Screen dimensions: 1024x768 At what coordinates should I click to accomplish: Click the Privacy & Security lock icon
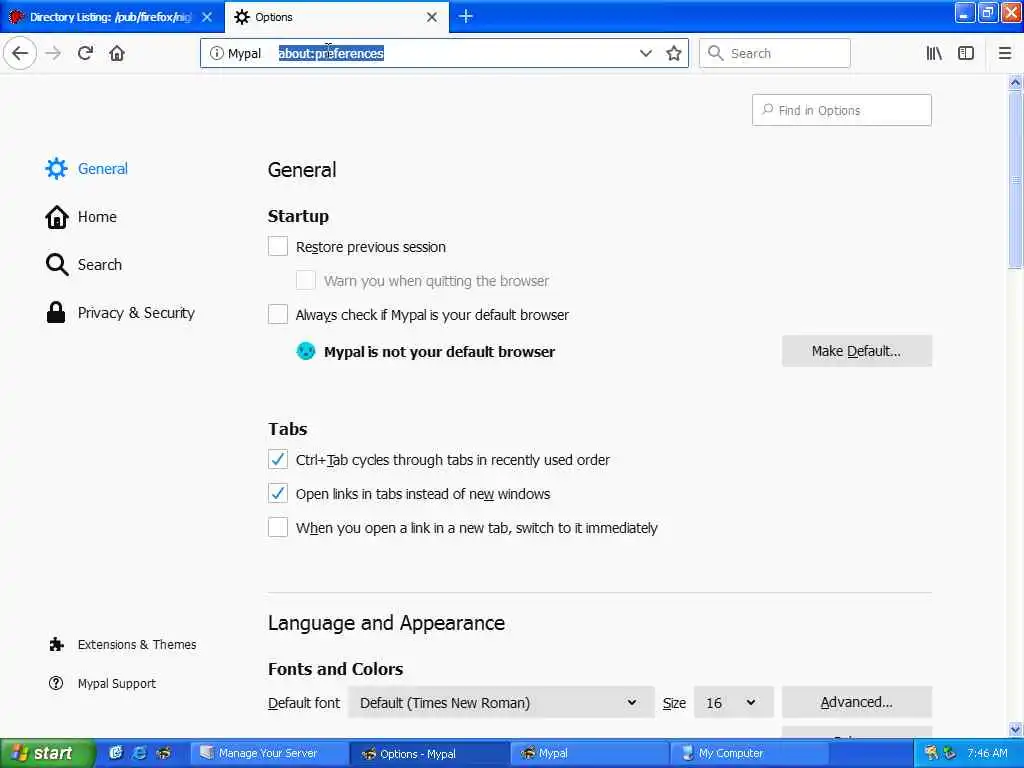[x=56, y=313]
